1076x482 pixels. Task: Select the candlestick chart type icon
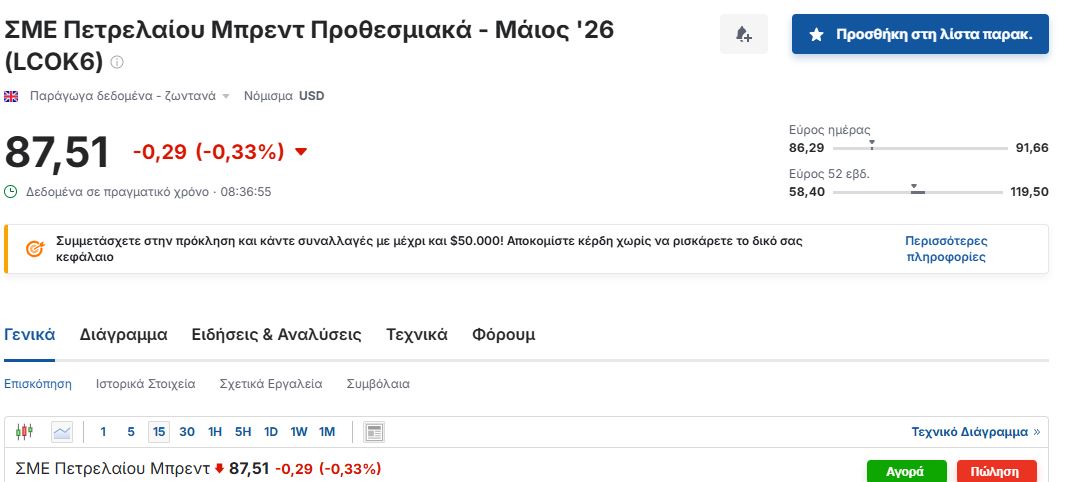(x=25, y=432)
